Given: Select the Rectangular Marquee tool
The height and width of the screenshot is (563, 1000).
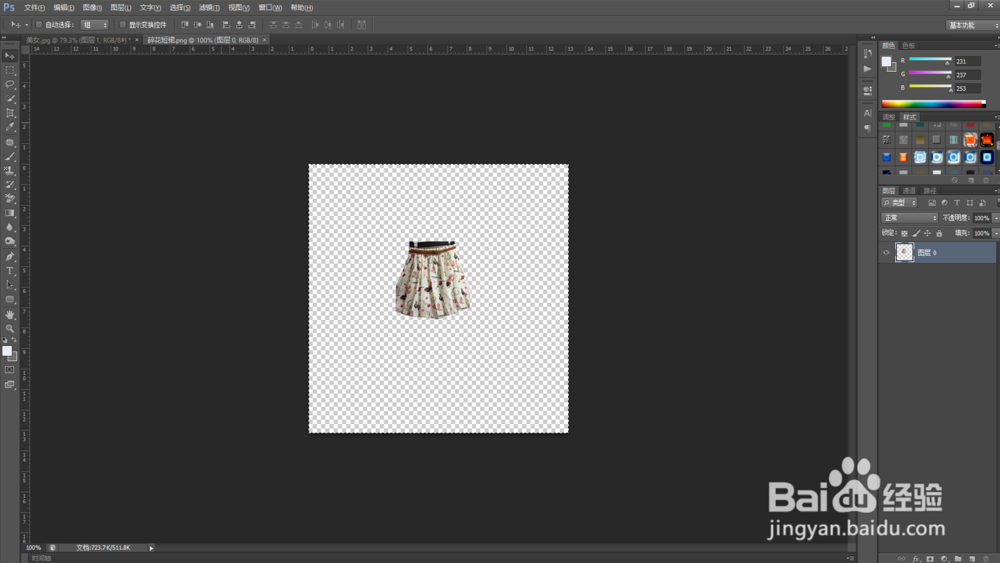Looking at the screenshot, I should 10,70.
